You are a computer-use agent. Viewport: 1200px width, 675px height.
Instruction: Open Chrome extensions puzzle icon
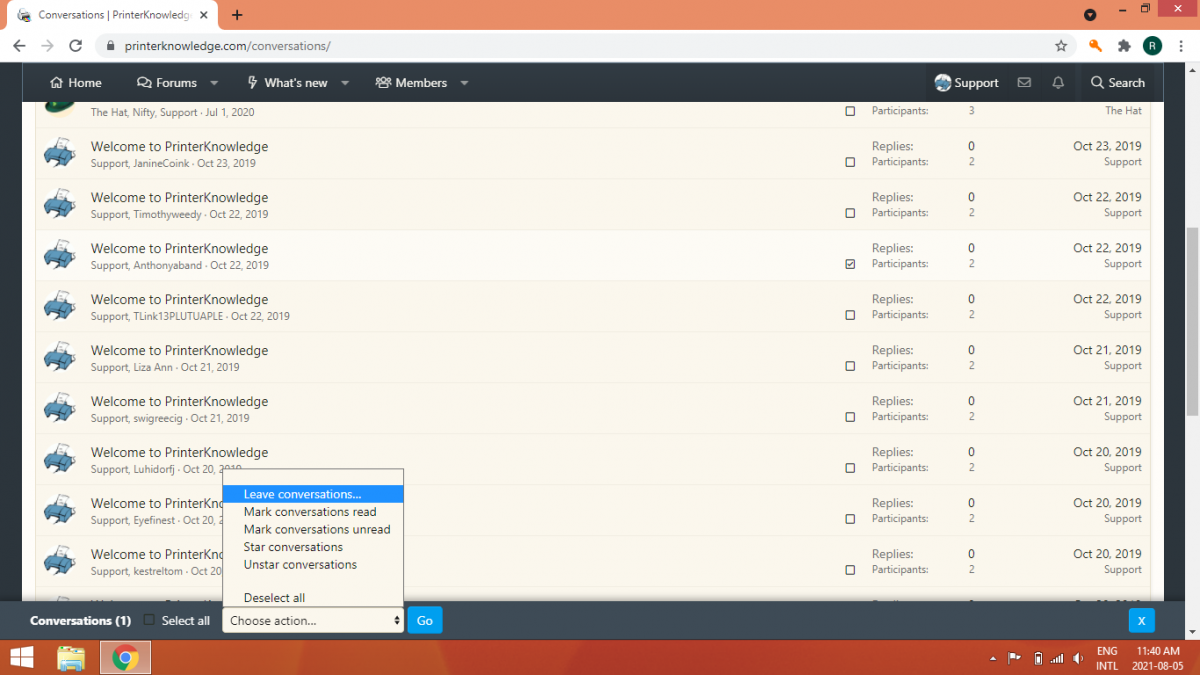click(1124, 46)
